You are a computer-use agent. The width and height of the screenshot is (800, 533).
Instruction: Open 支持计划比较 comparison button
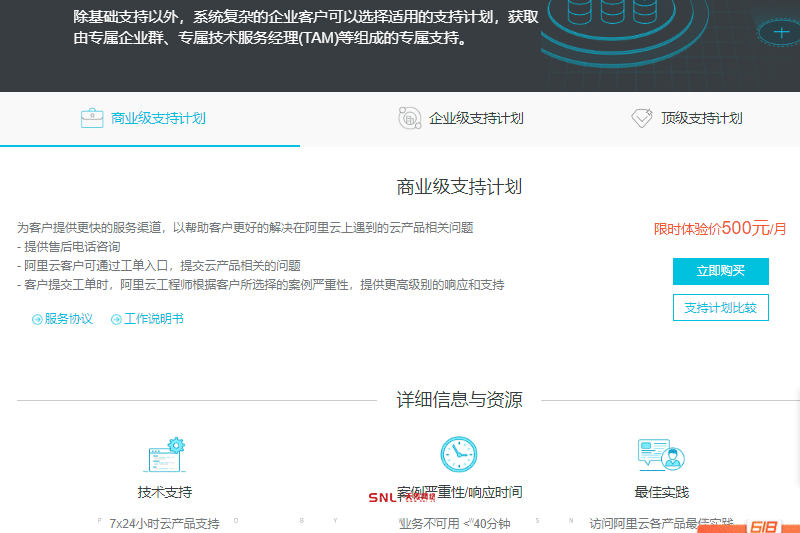(720, 308)
